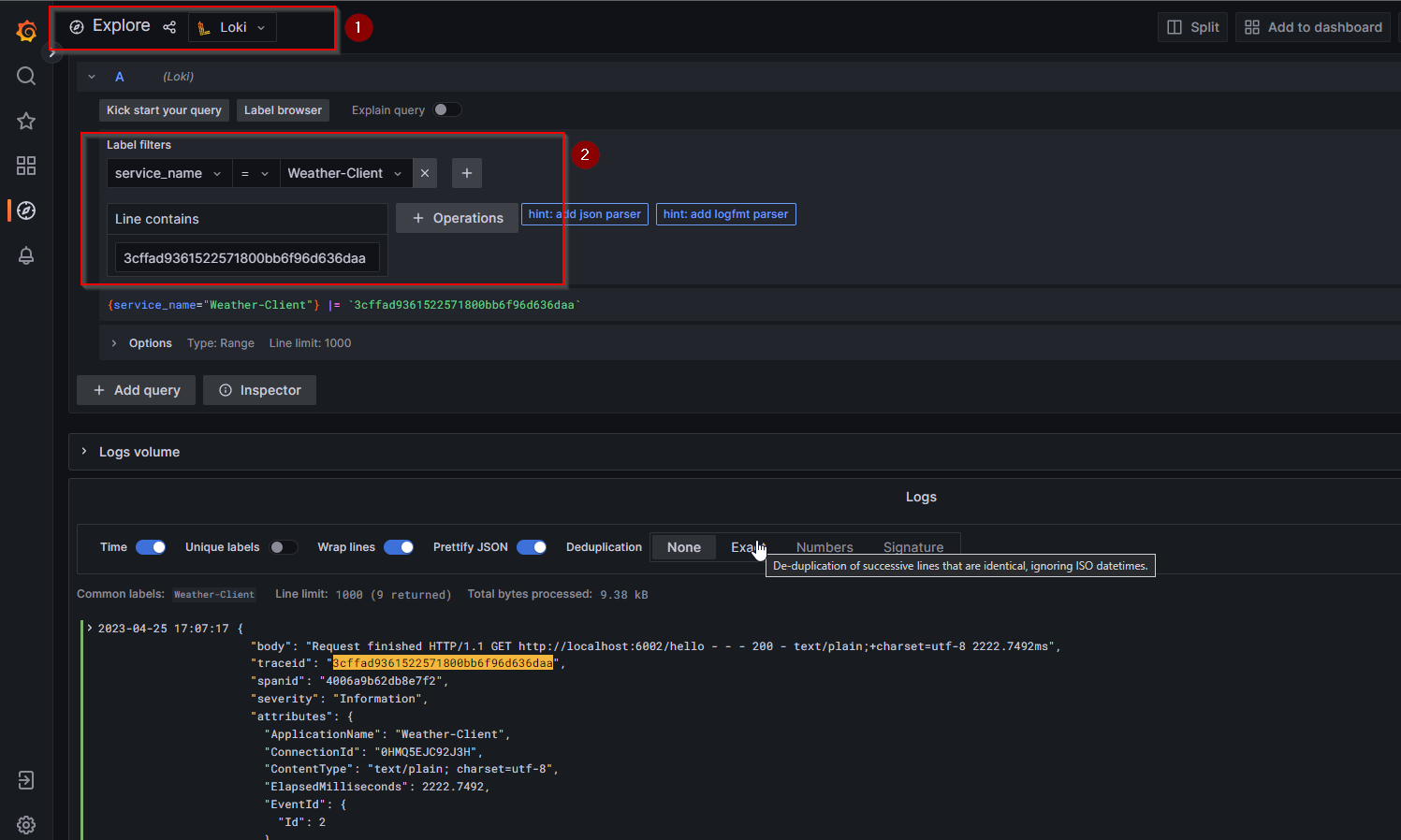This screenshot has height=840, width=1401.
Task: Open the equals operator dropdown
Action: pos(255,173)
